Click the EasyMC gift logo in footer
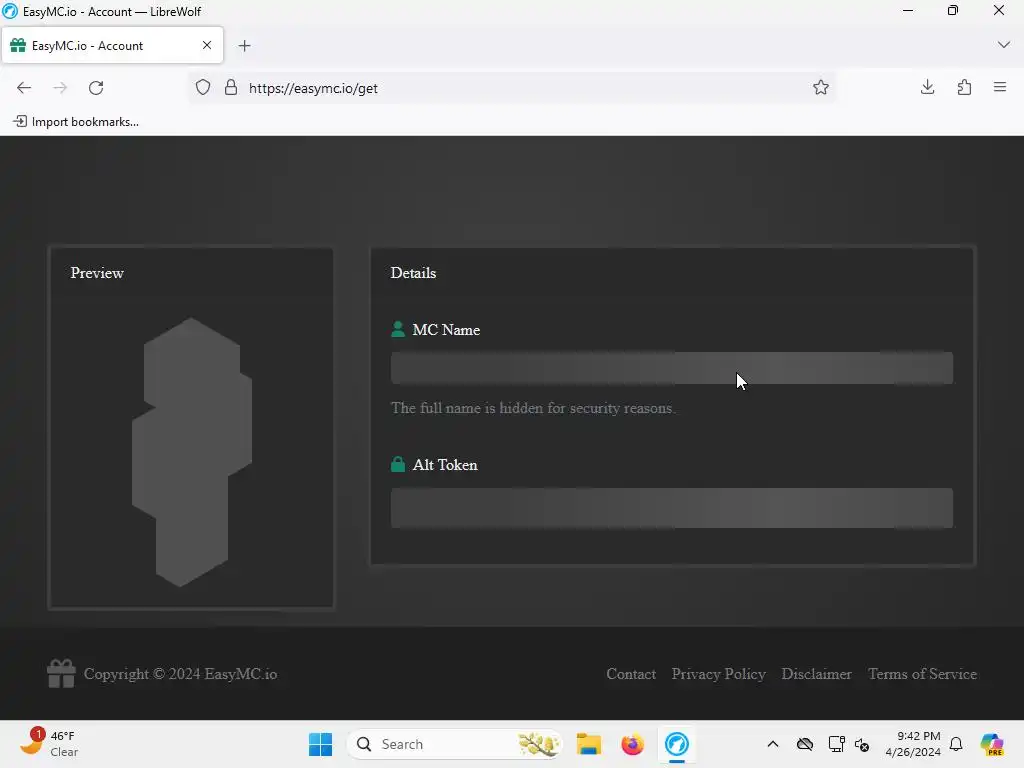 [61, 673]
